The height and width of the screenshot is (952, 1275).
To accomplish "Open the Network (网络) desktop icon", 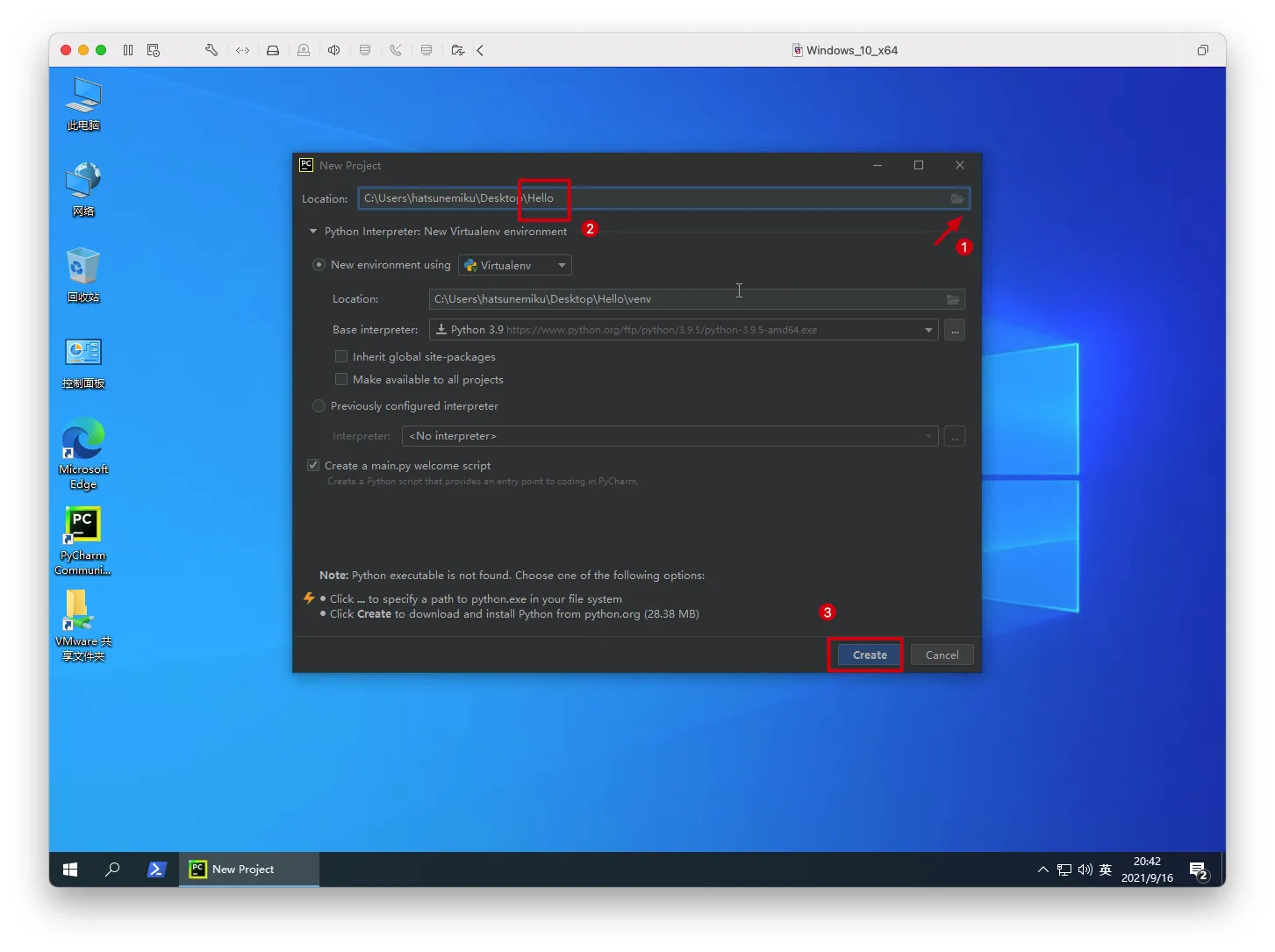I will point(83,189).
